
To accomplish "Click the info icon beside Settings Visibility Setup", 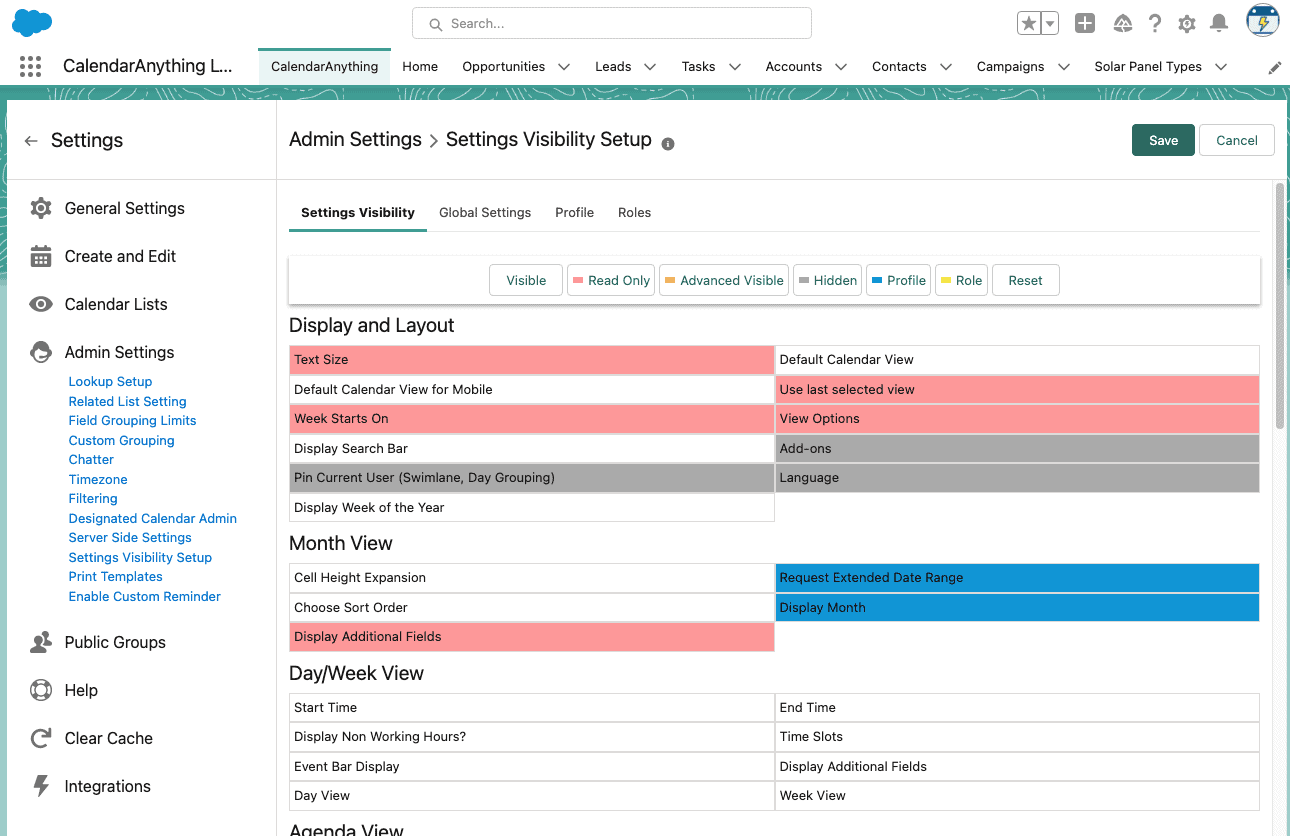I will point(668,144).
